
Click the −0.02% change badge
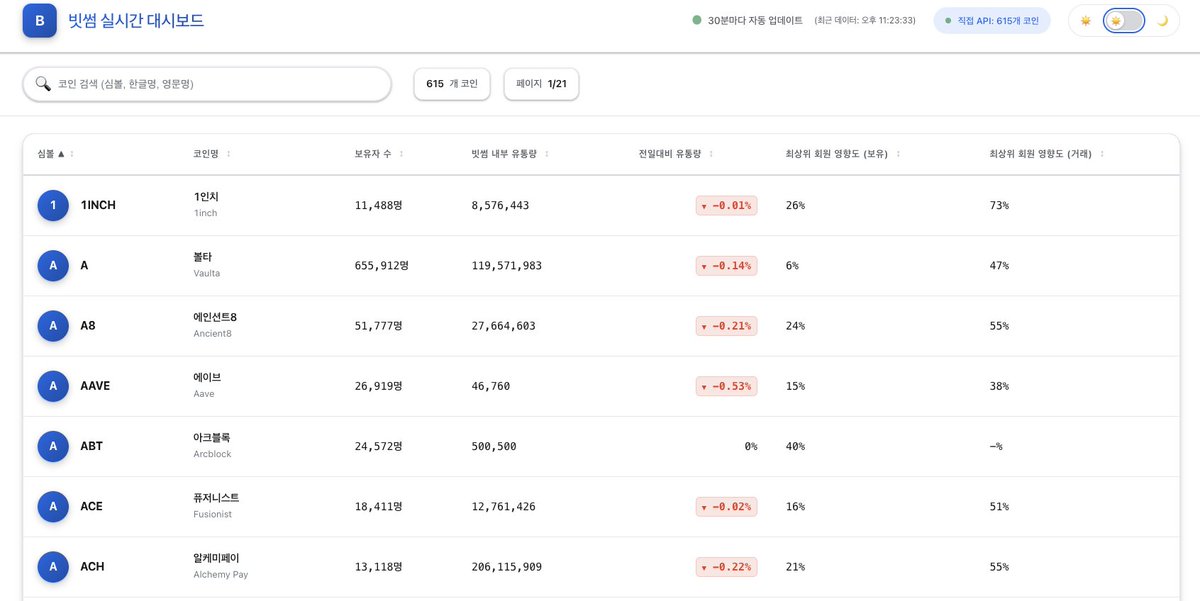(x=727, y=506)
